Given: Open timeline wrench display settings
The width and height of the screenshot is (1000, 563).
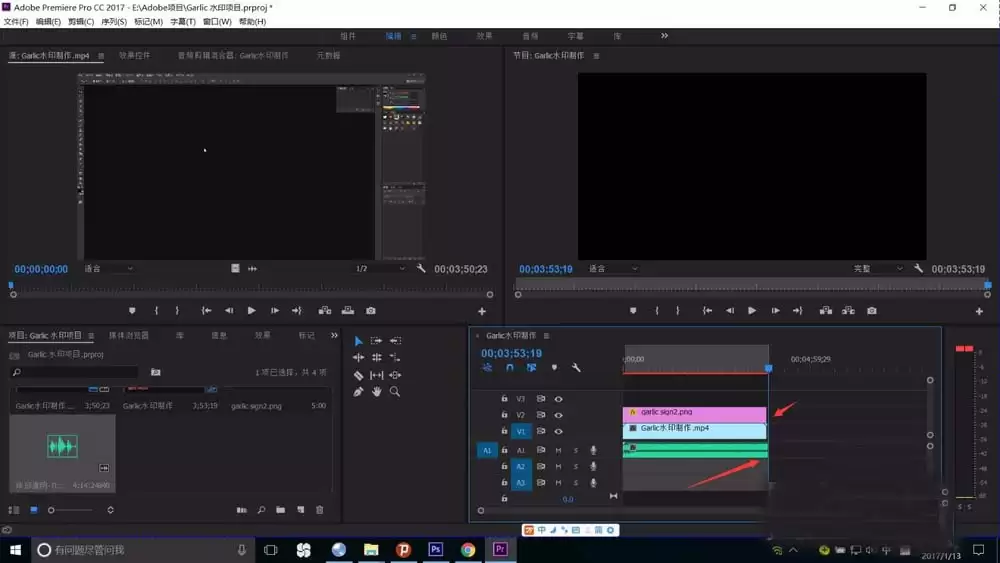Looking at the screenshot, I should [576, 368].
